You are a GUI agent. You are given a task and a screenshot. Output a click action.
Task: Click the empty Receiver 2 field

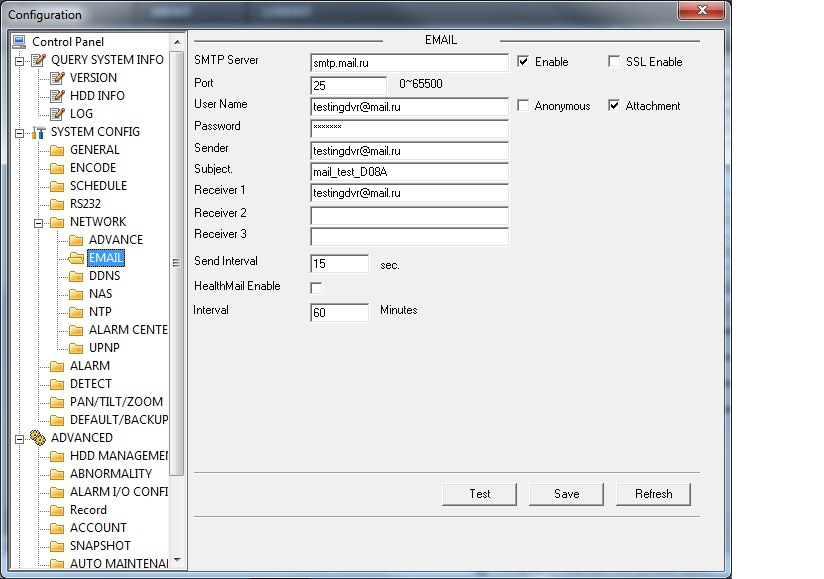[x=409, y=215]
